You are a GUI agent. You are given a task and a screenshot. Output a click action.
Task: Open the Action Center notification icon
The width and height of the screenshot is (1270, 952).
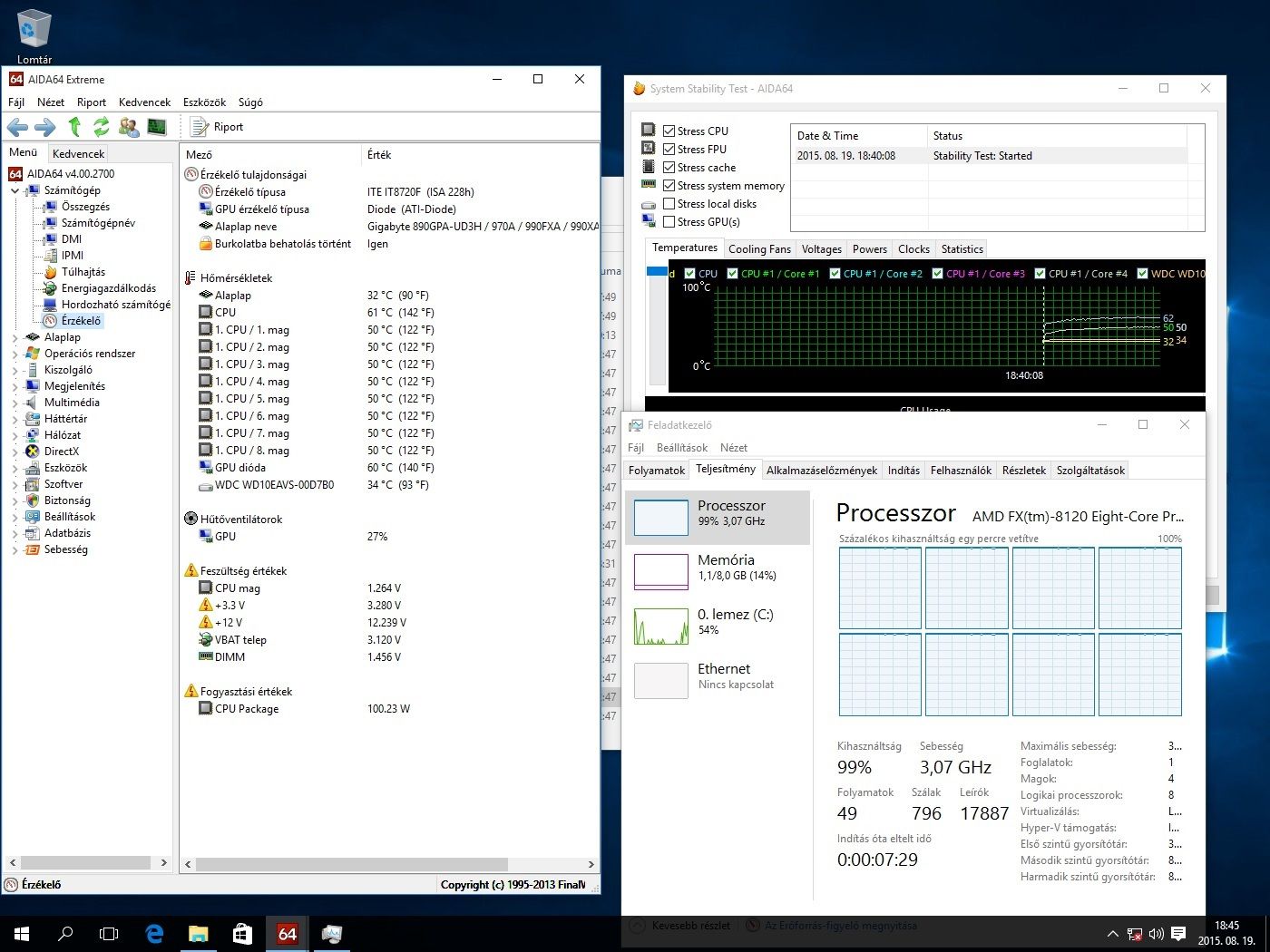pos(1178,934)
